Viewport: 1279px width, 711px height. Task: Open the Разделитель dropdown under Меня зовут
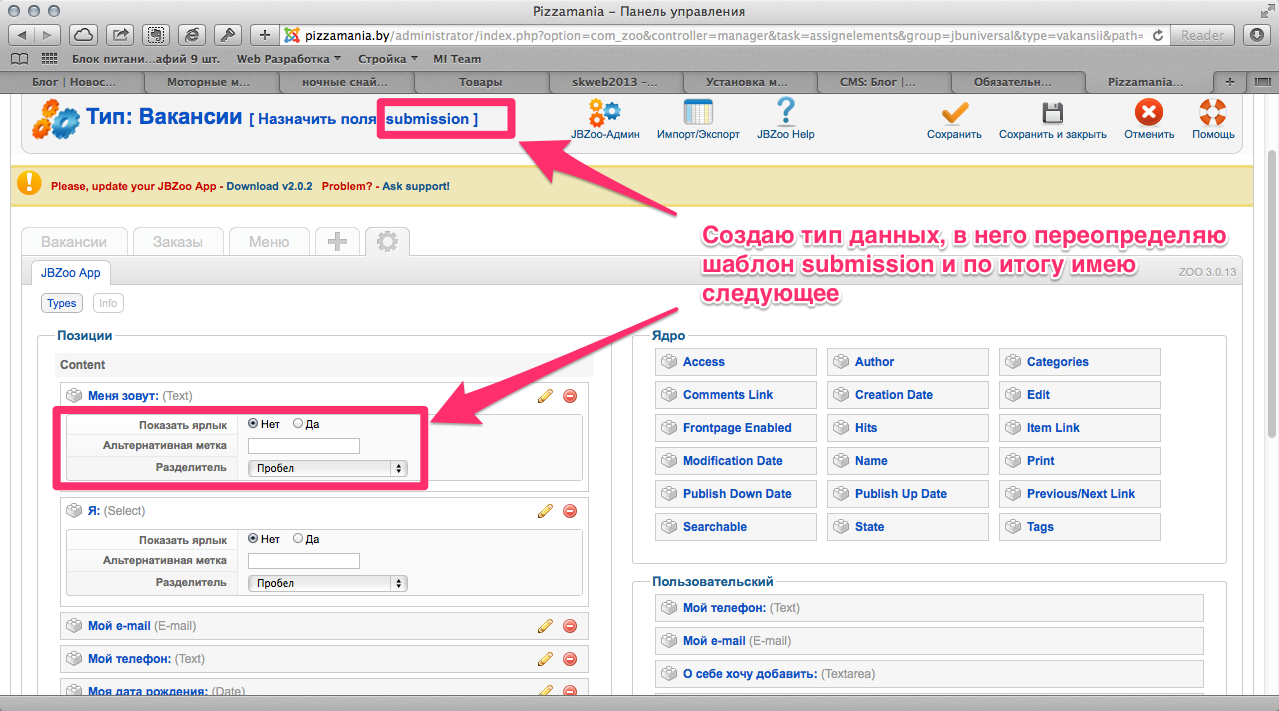click(x=328, y=468)
